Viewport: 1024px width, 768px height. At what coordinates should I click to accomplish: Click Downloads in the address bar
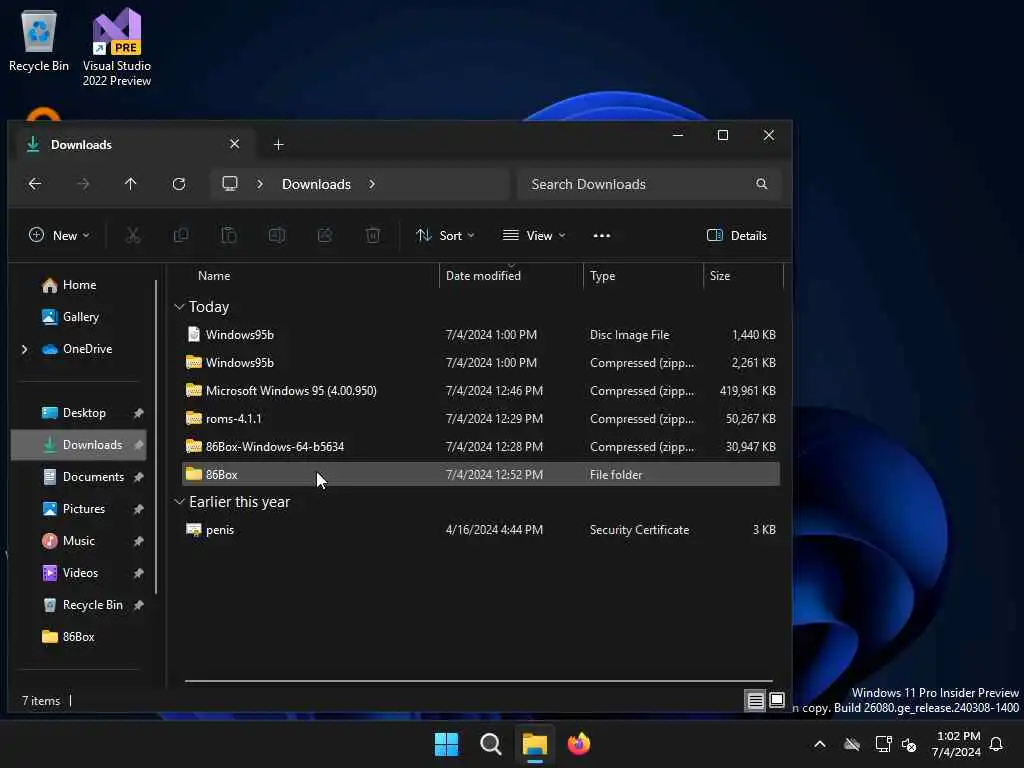(x=316, y=184)
